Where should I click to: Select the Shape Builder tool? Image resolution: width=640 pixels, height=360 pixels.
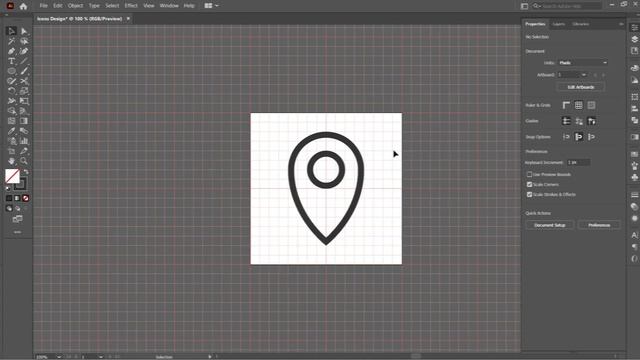tap(11, 111)
